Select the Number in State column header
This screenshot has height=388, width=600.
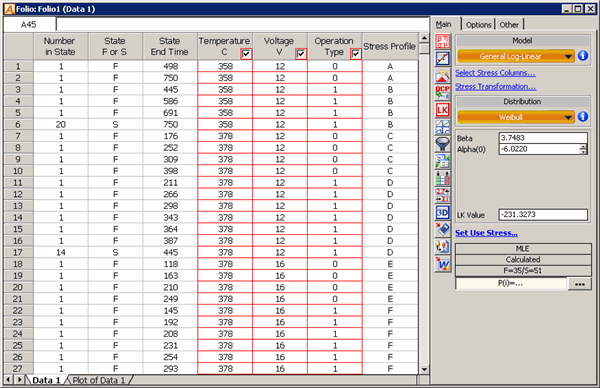(61, 46)
